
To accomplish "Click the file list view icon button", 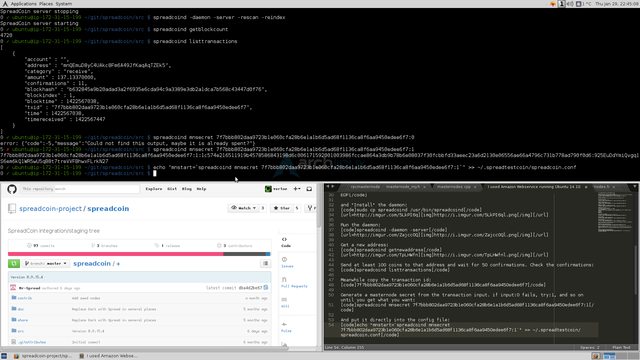I will (x=266, y=264).
